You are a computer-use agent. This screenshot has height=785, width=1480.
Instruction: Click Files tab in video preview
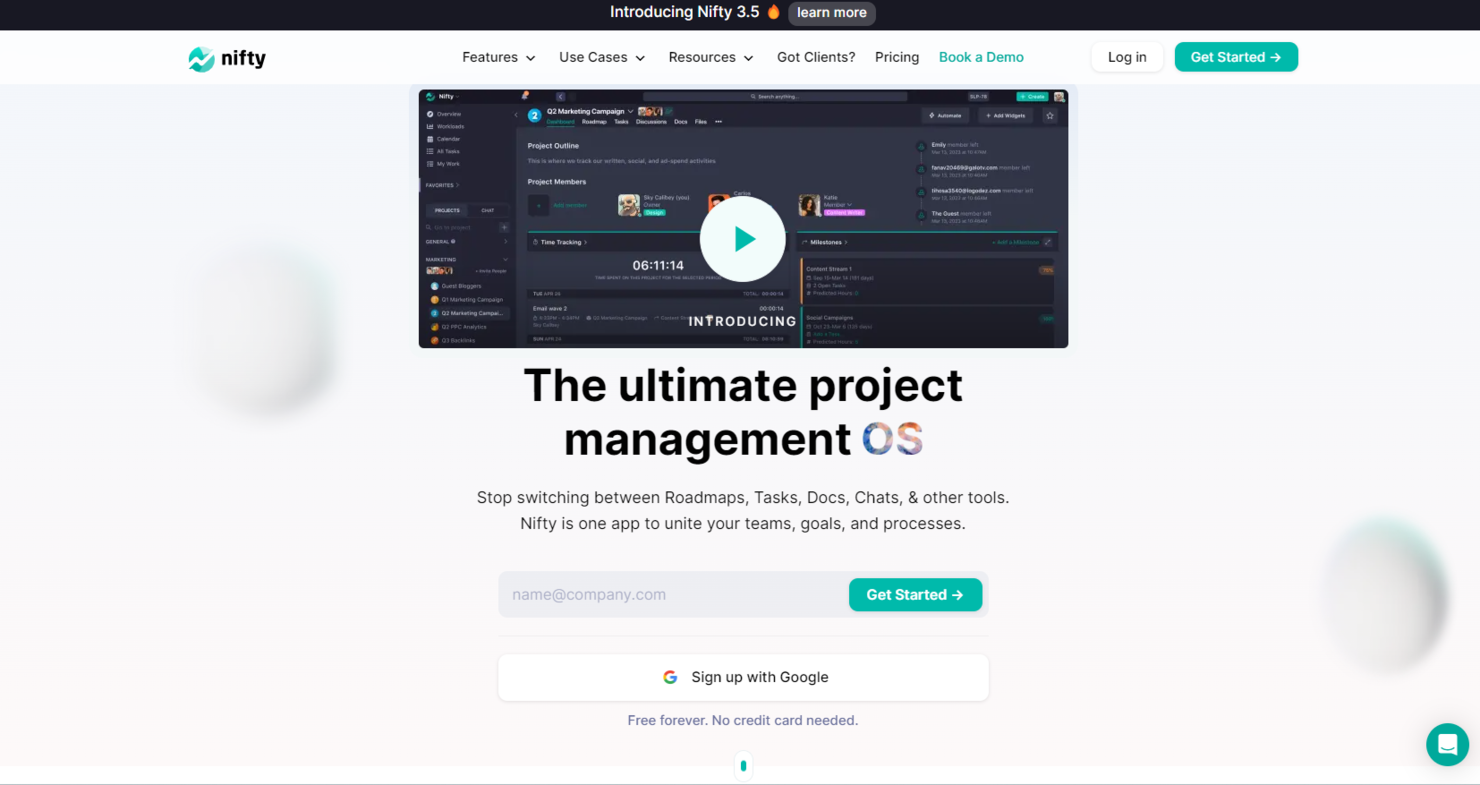click(700, 122)
